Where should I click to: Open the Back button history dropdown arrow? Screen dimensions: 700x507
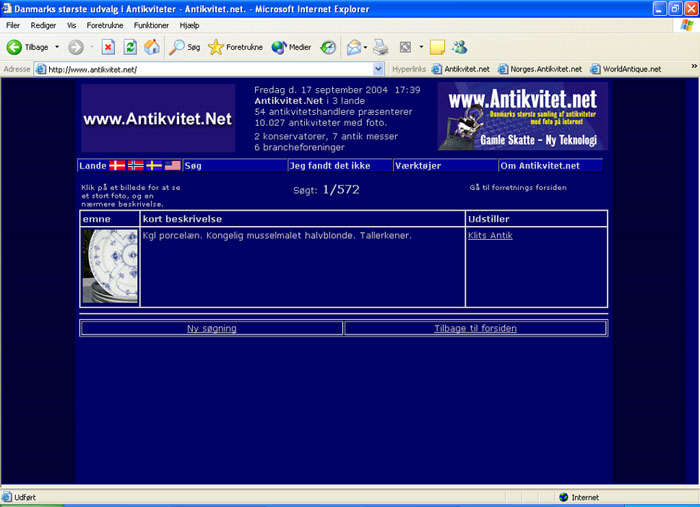point(57,47)
